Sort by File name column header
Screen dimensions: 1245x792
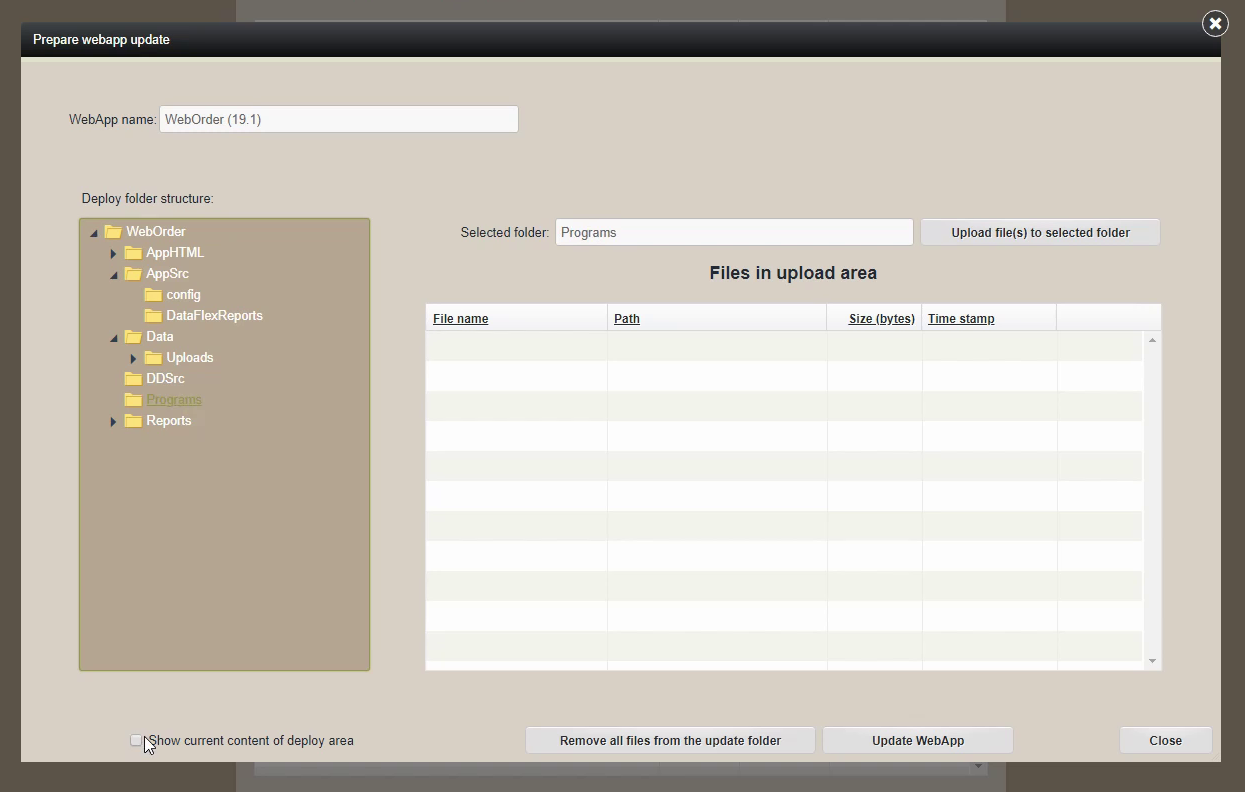[x=460, y=319]
